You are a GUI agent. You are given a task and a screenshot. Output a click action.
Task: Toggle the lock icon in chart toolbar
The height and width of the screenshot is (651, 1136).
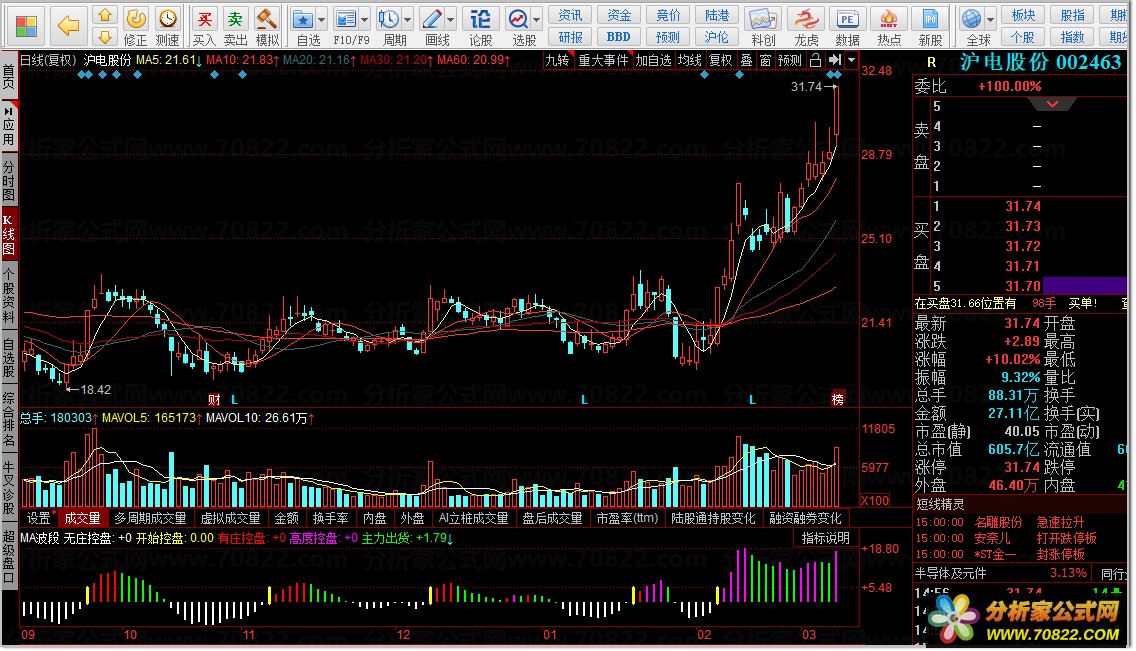pos(815,60)
